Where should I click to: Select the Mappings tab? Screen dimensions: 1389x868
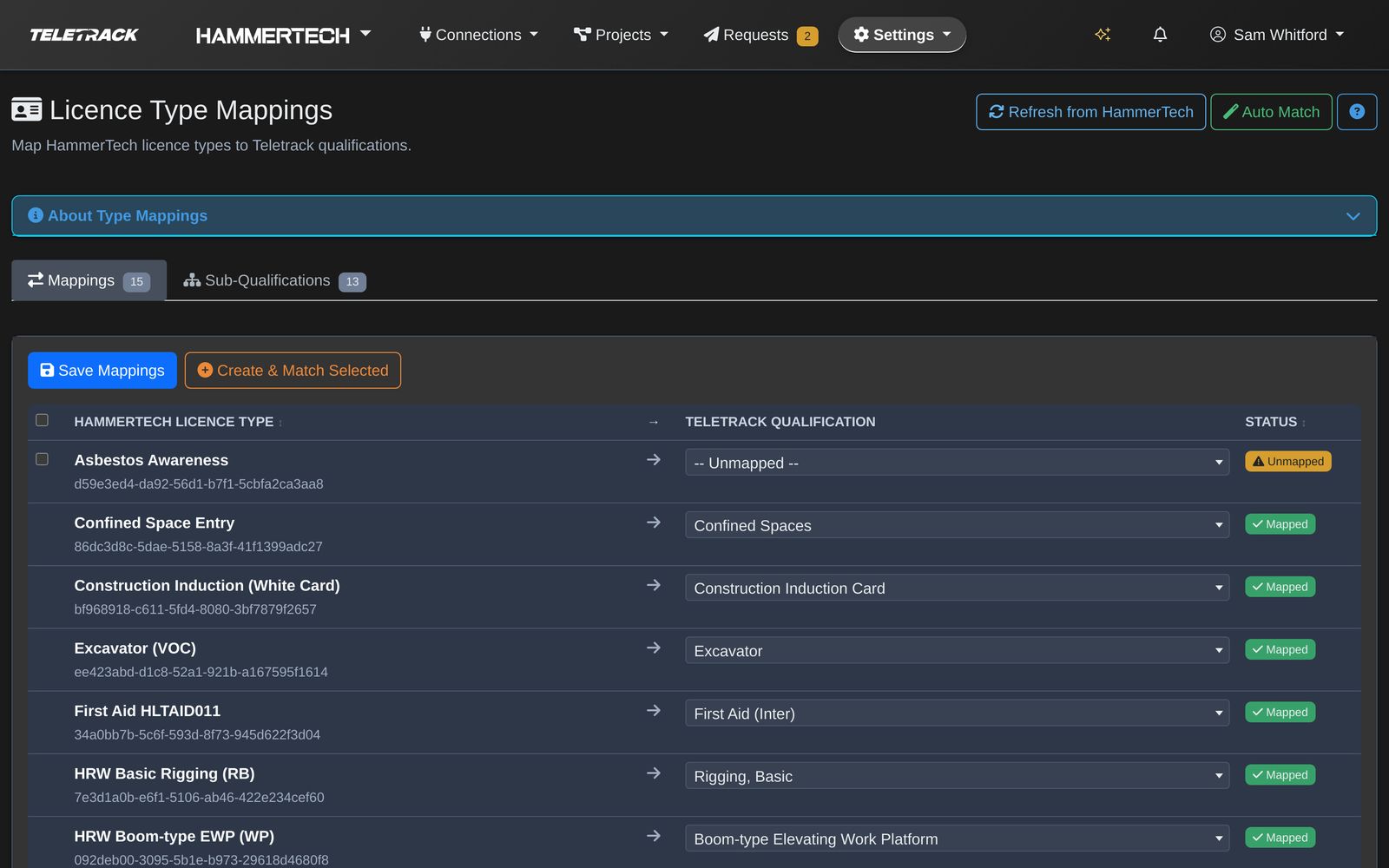[x=89, y=280]
